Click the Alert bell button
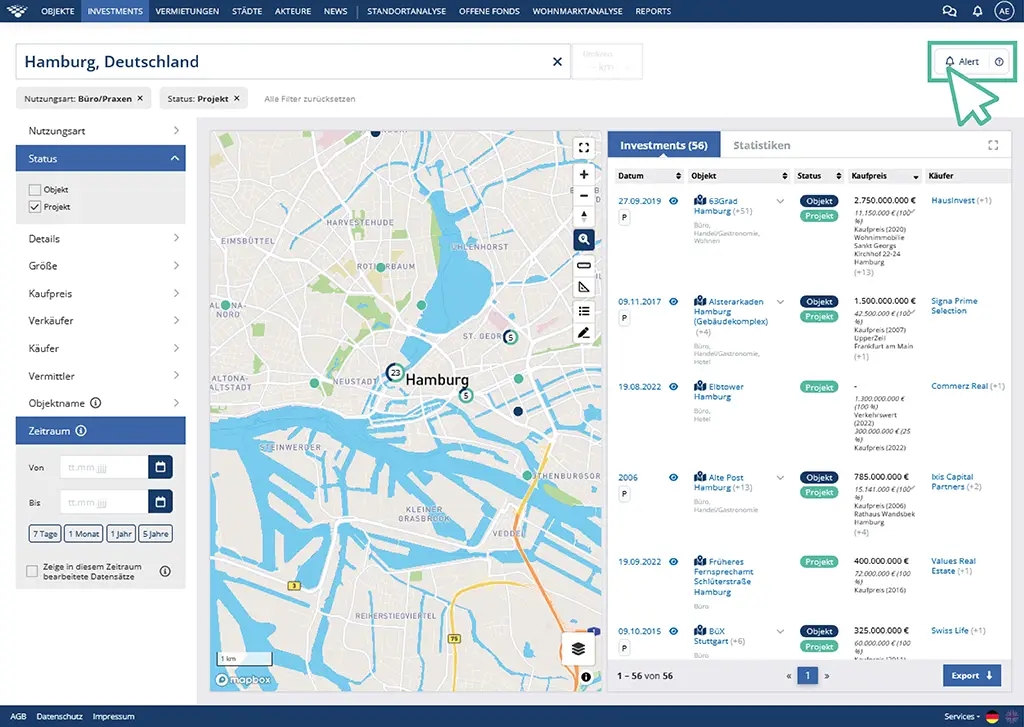1024x727 pixels. click(x=962, y=61)
